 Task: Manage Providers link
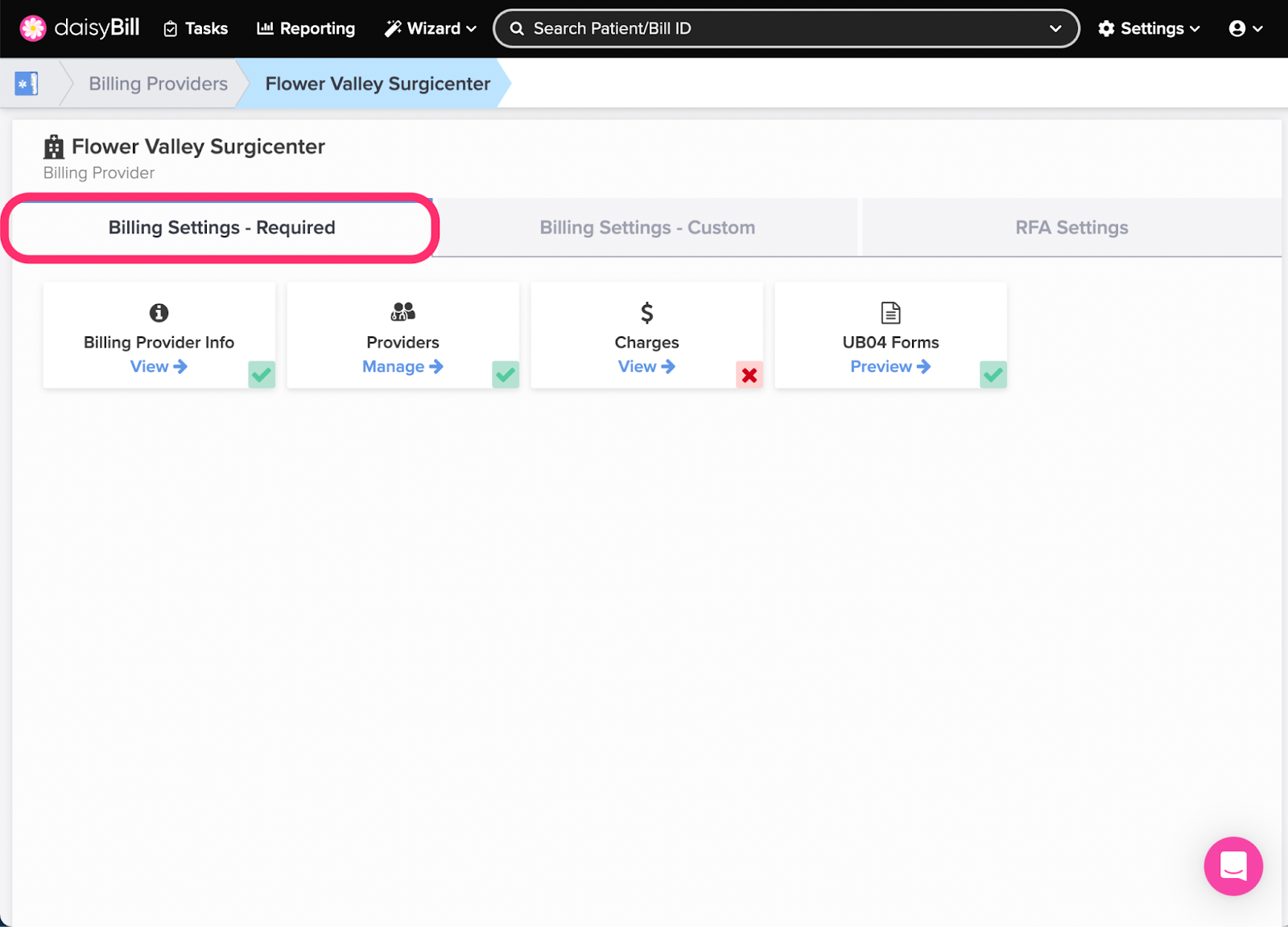click(x=402, y=366)
